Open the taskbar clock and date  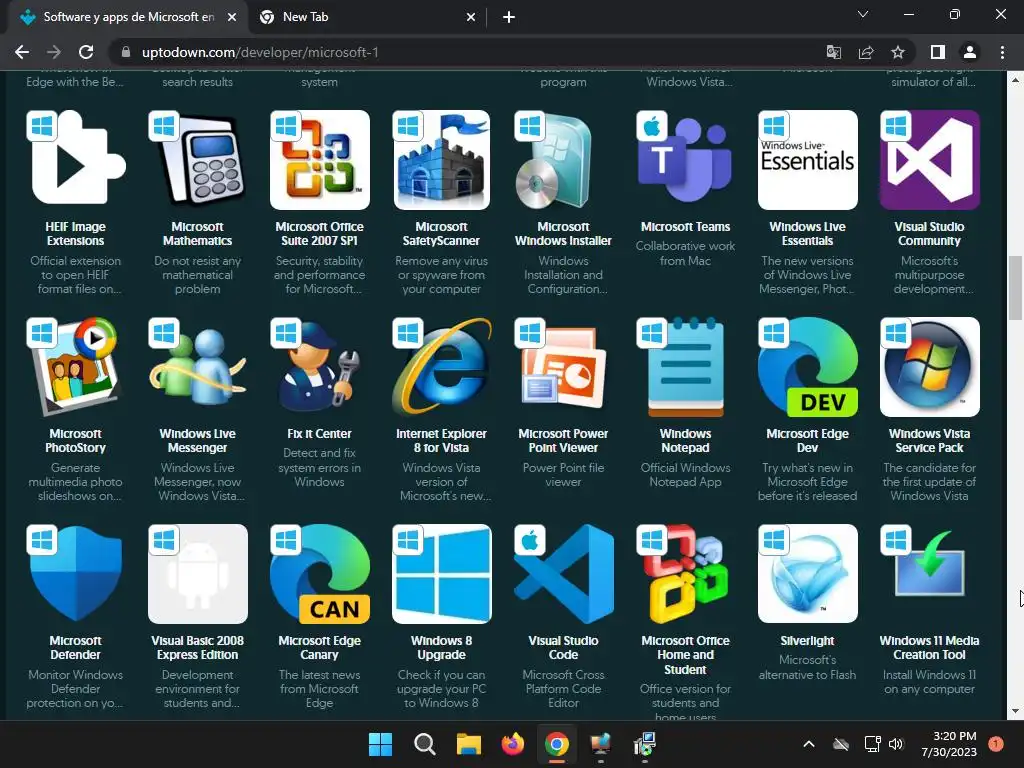949,744
